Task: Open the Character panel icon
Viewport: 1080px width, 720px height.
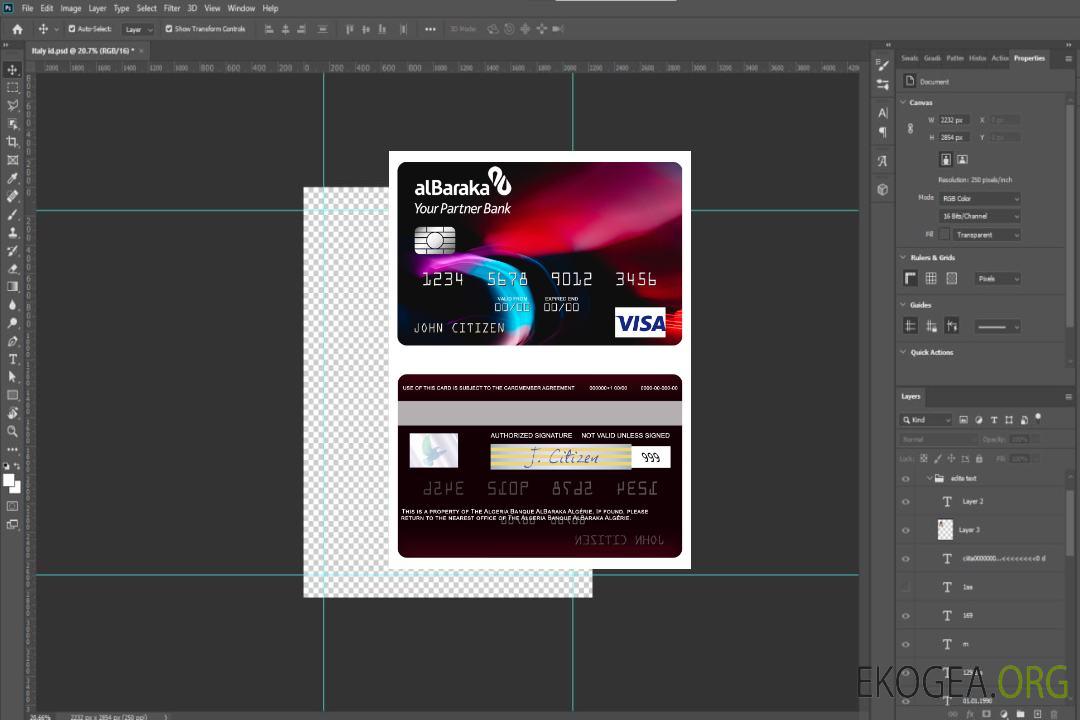Action: 882,113
